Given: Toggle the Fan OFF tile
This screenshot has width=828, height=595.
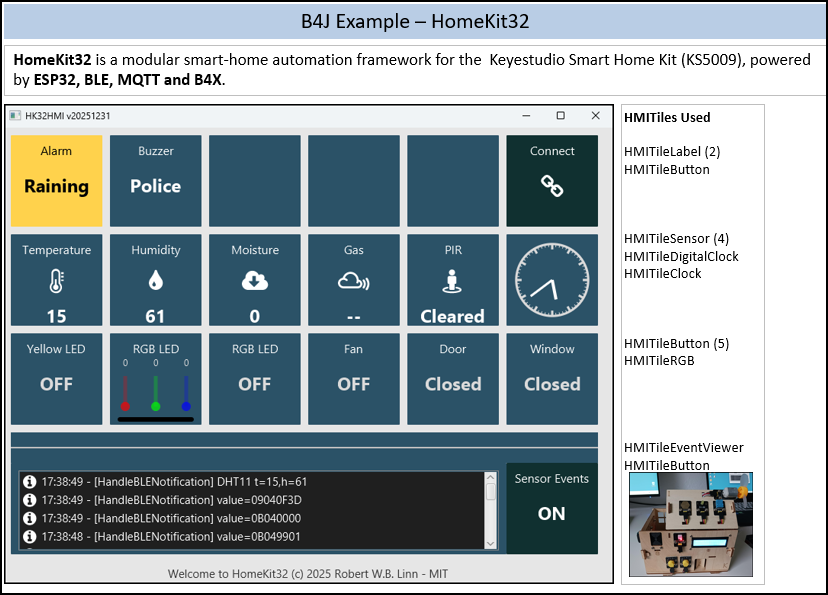Looking at the screenshot, I should (353, 379).
